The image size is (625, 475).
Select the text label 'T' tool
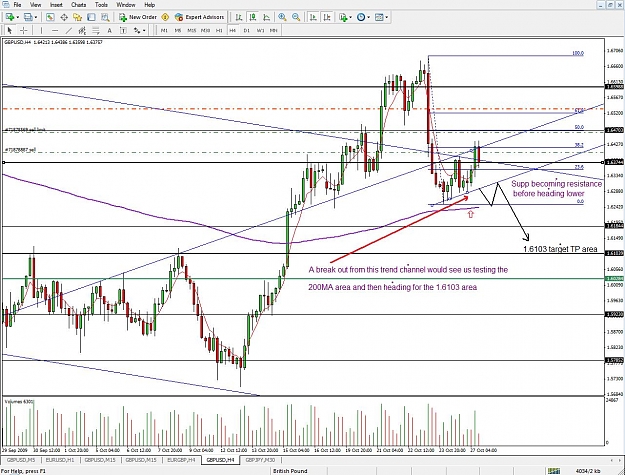pos(123,30)
